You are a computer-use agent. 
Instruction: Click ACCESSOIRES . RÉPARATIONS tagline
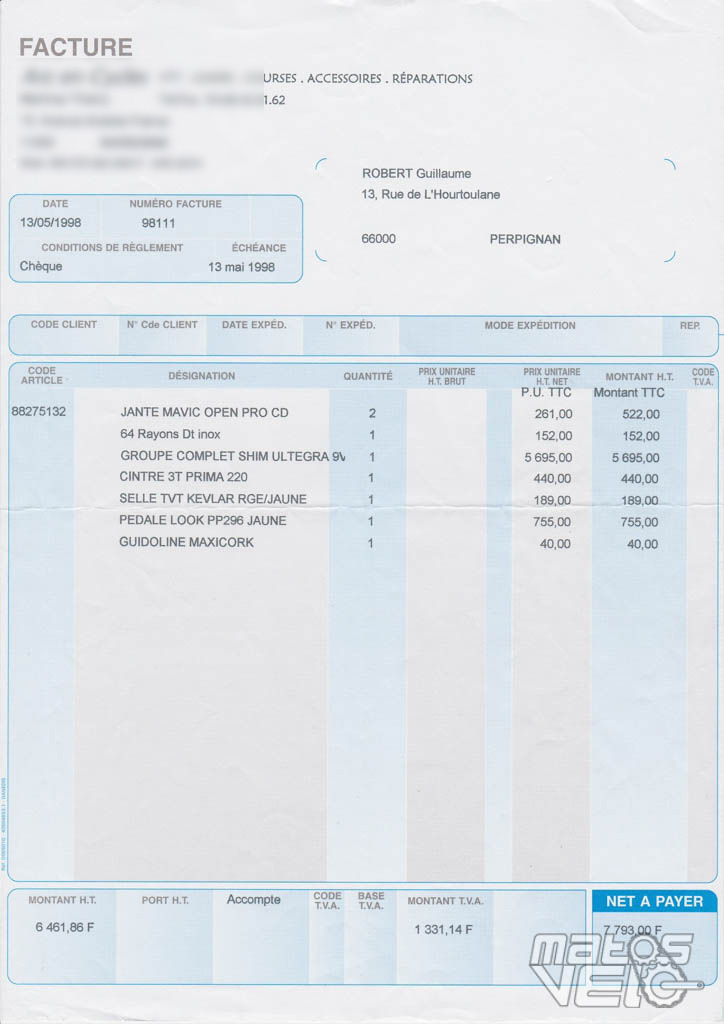click(390, 78)
